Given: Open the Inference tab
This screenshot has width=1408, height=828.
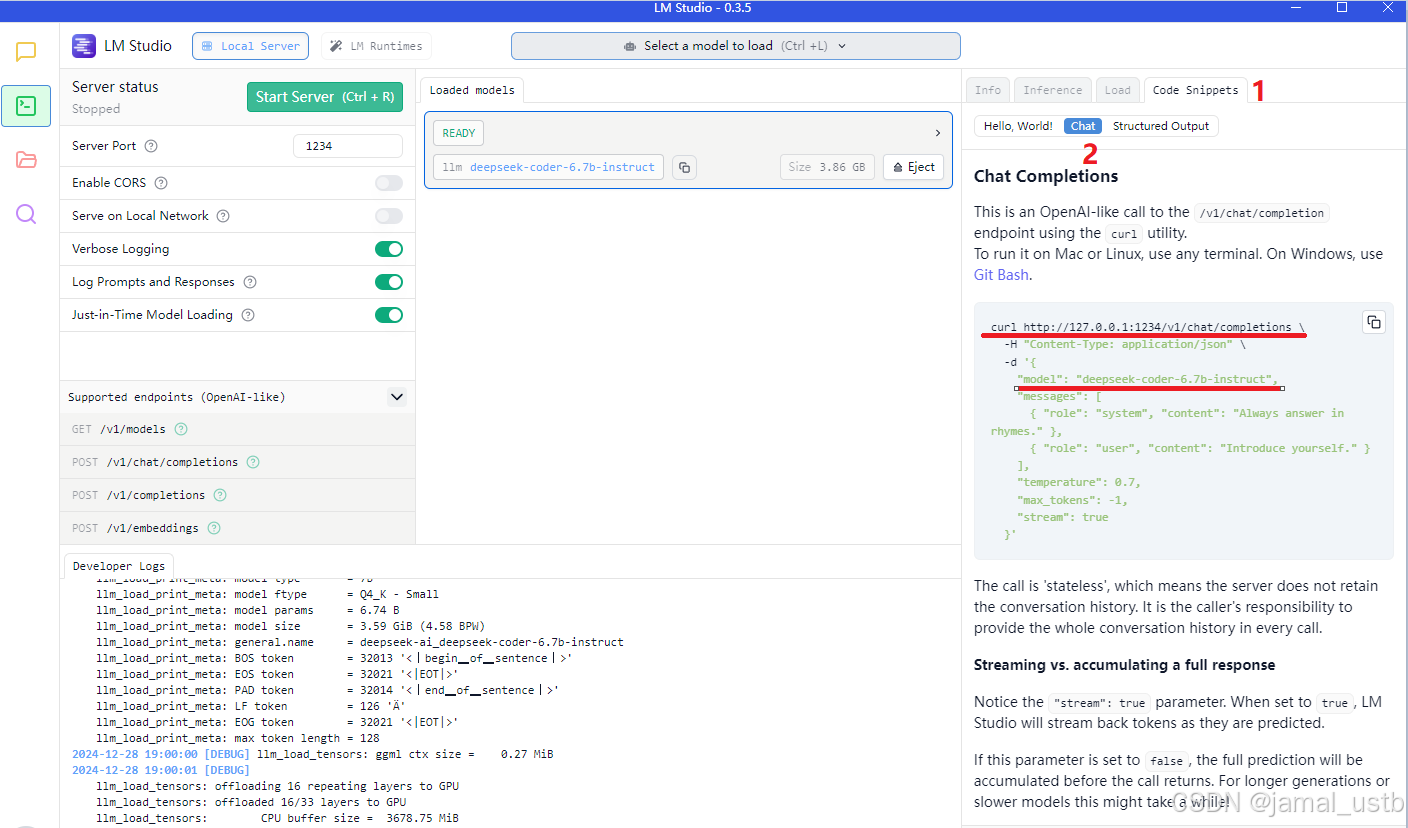Looking at the screenshot, I should [1052, 89].
